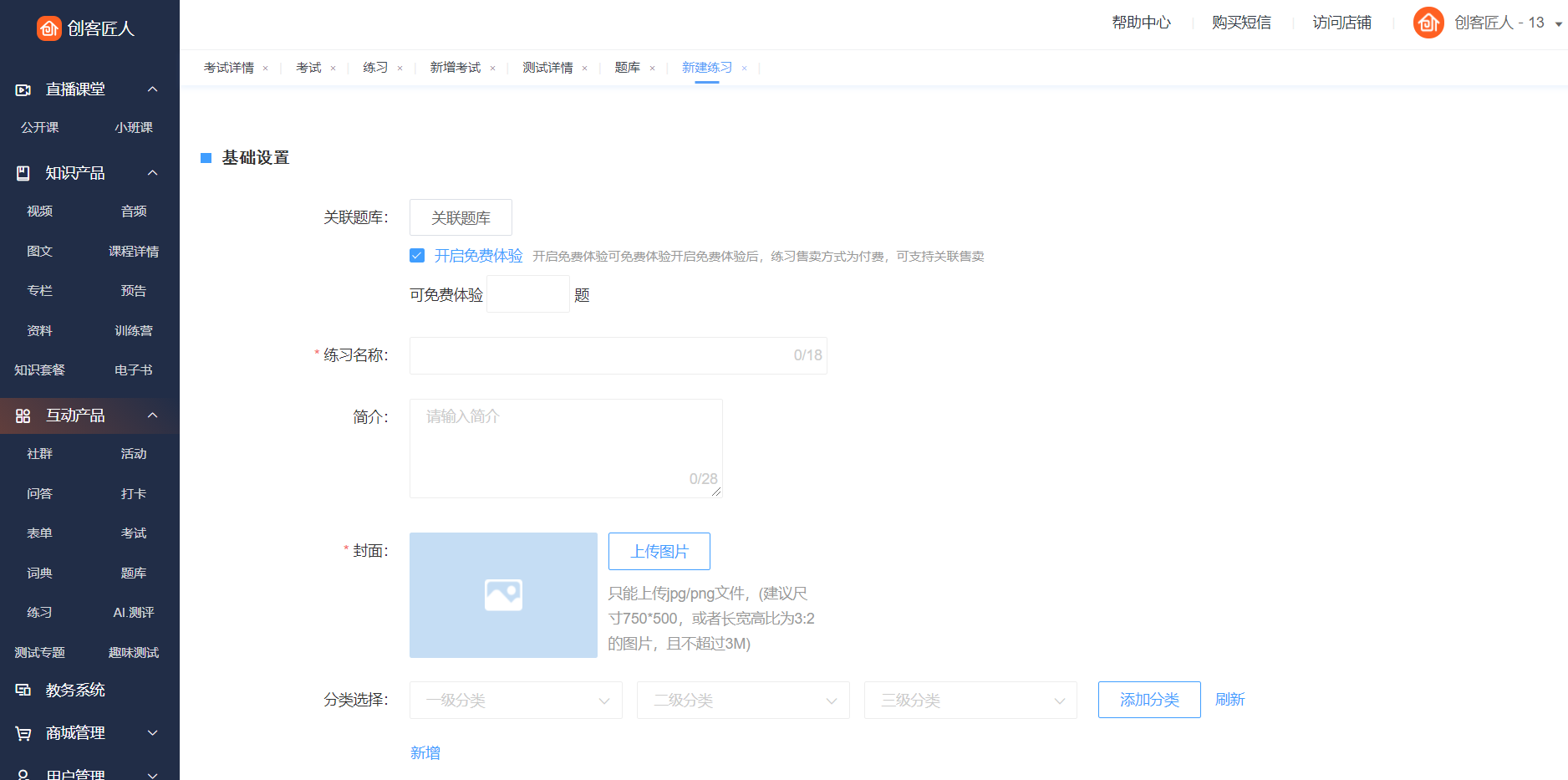Open the 三级分类 dropdown
Viewport: 1568px width, 780px height.
(970, 700)
